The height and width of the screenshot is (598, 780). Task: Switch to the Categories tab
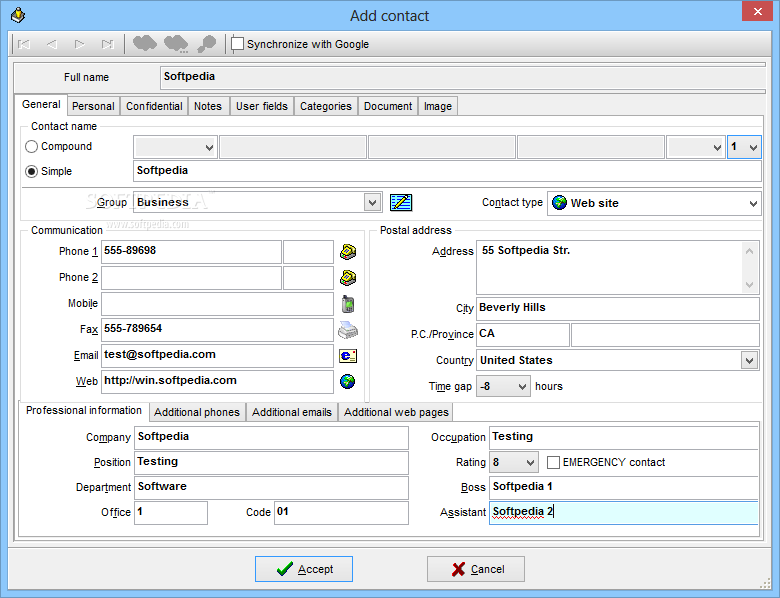[x=326, y=106]
